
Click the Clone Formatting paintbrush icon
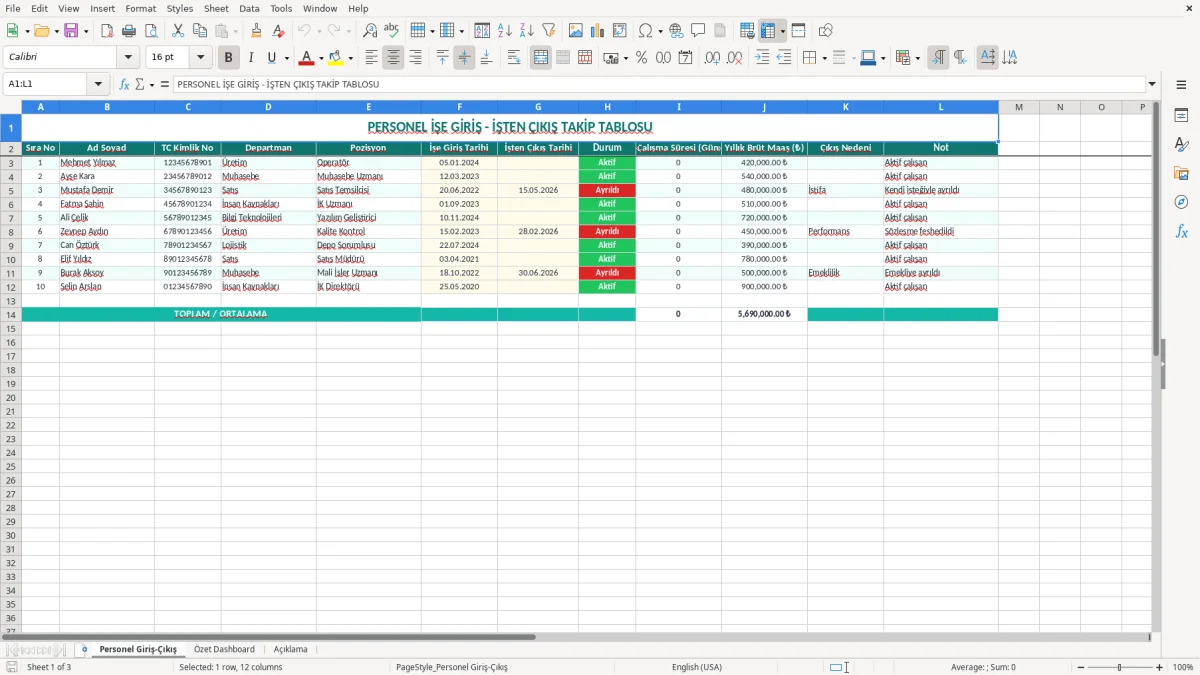(x=257, y=31)
